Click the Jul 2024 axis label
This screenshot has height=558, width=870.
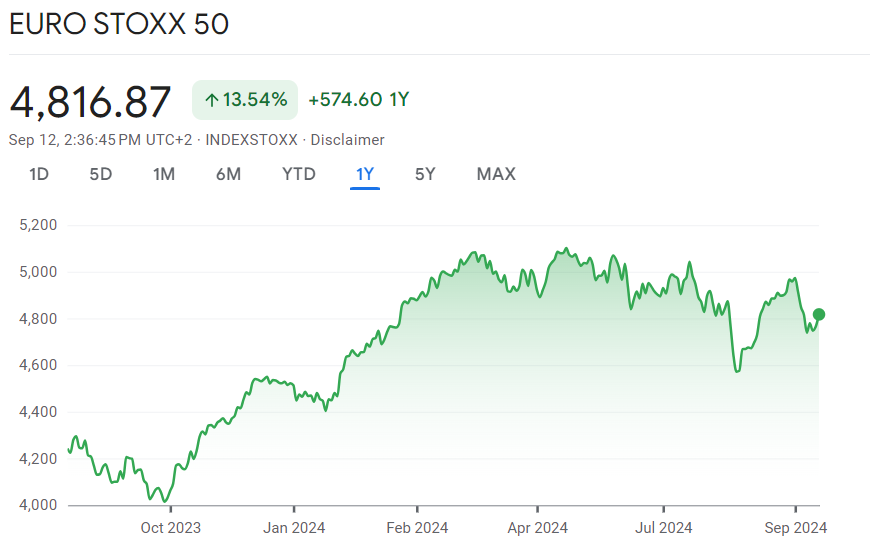pos(664,527)
